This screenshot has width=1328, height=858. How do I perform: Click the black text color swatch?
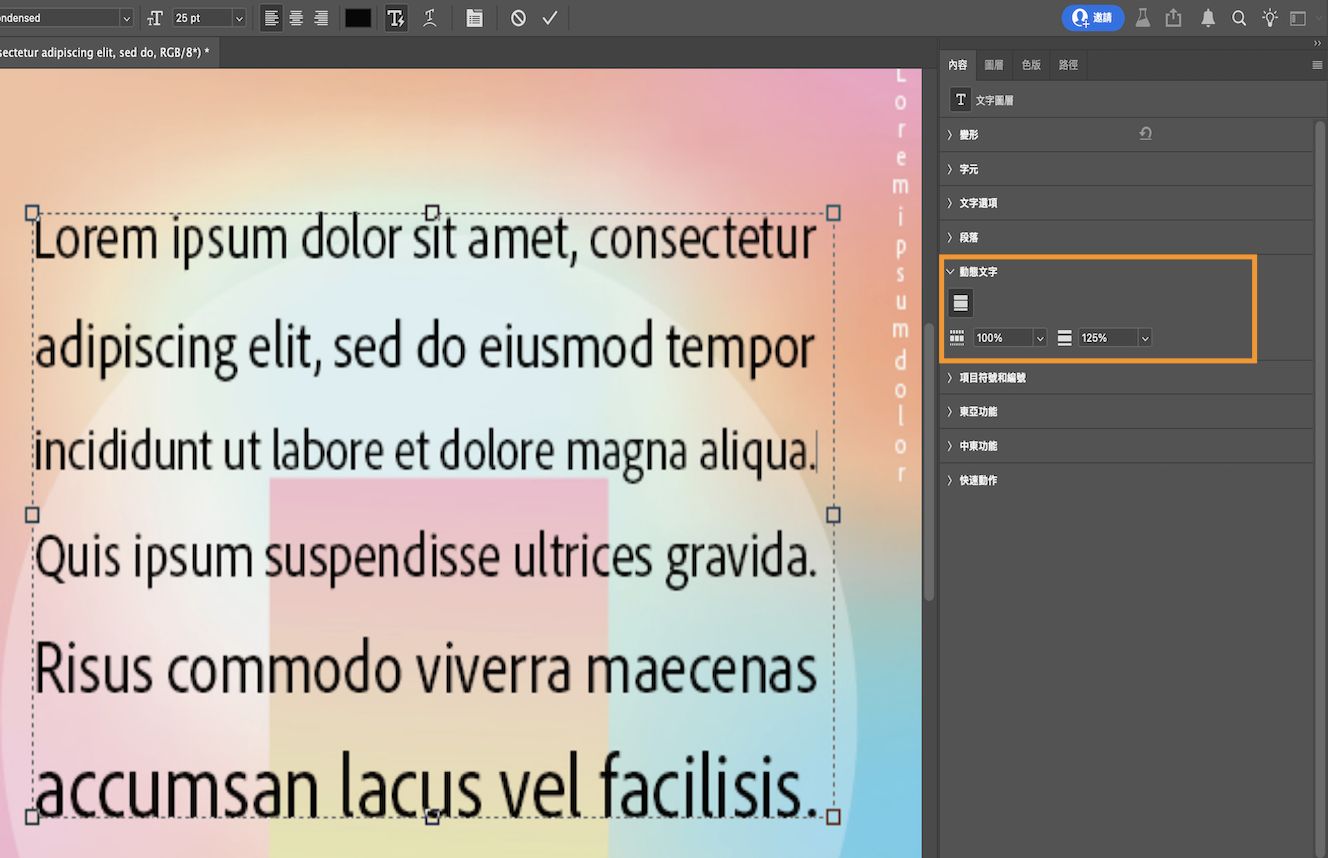(358, 17)
